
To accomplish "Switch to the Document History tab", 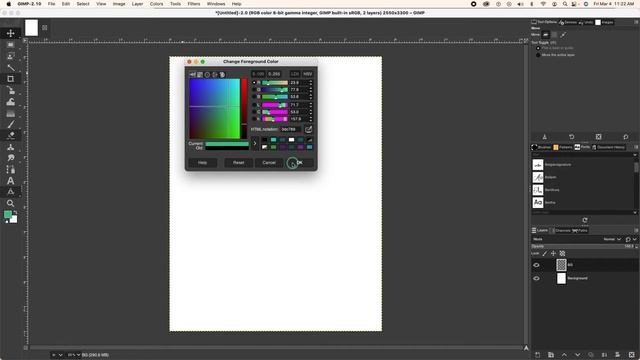I will click(x=608, y=147).
